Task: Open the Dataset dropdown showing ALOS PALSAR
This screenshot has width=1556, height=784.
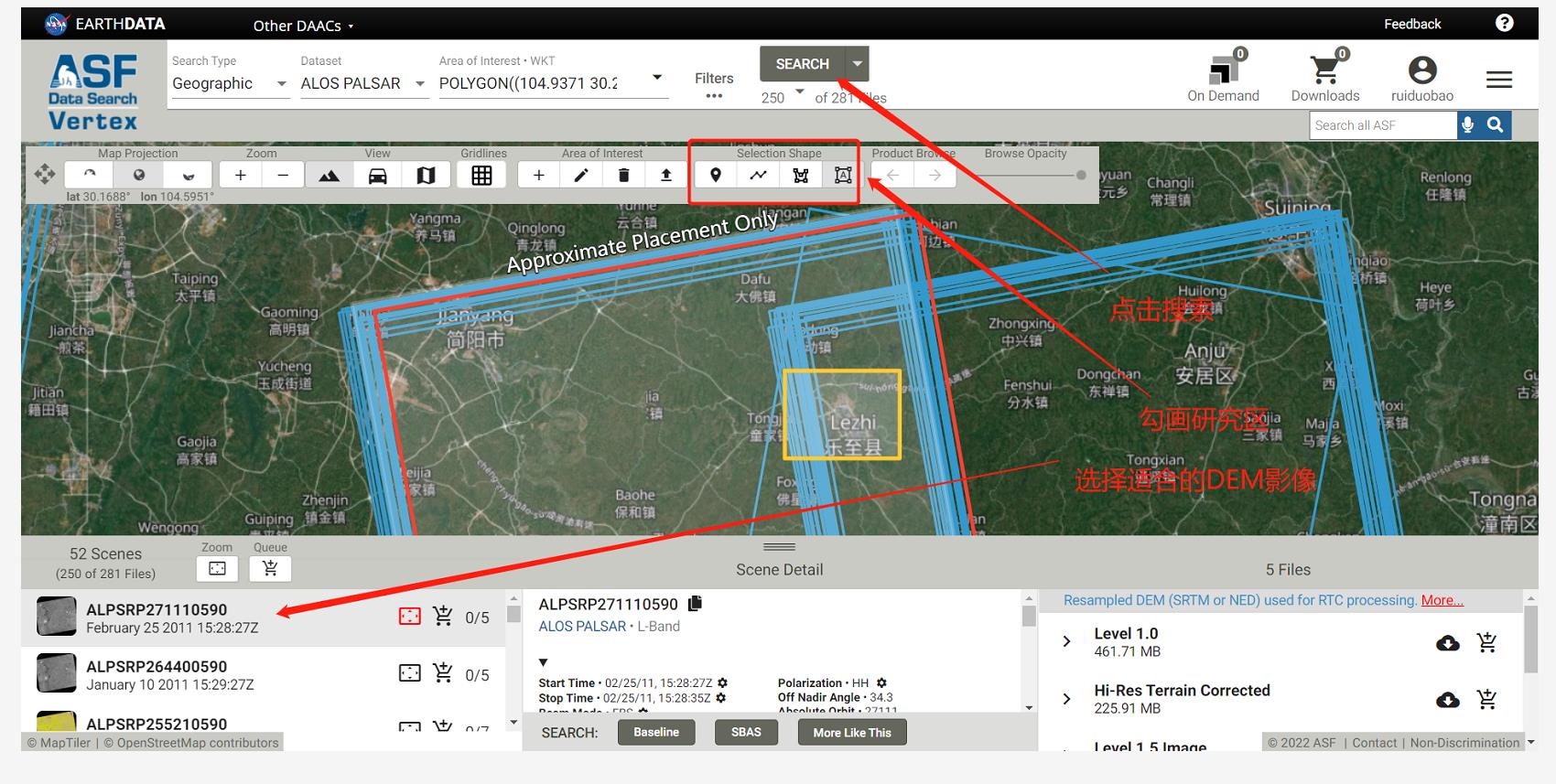Action: click(x=362, y=83)
